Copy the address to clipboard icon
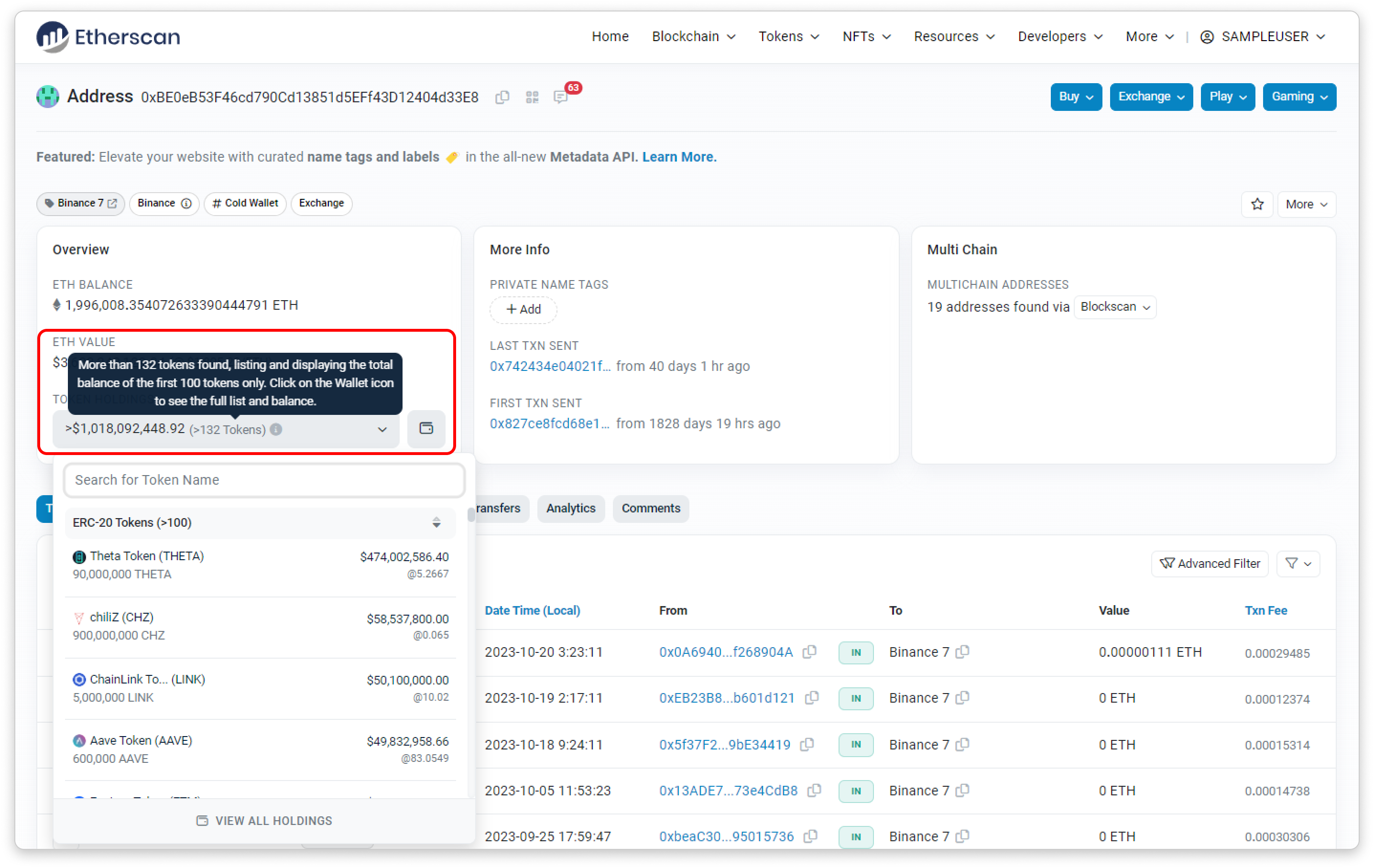The image size is (1374, 868). [x=502, y=98]
